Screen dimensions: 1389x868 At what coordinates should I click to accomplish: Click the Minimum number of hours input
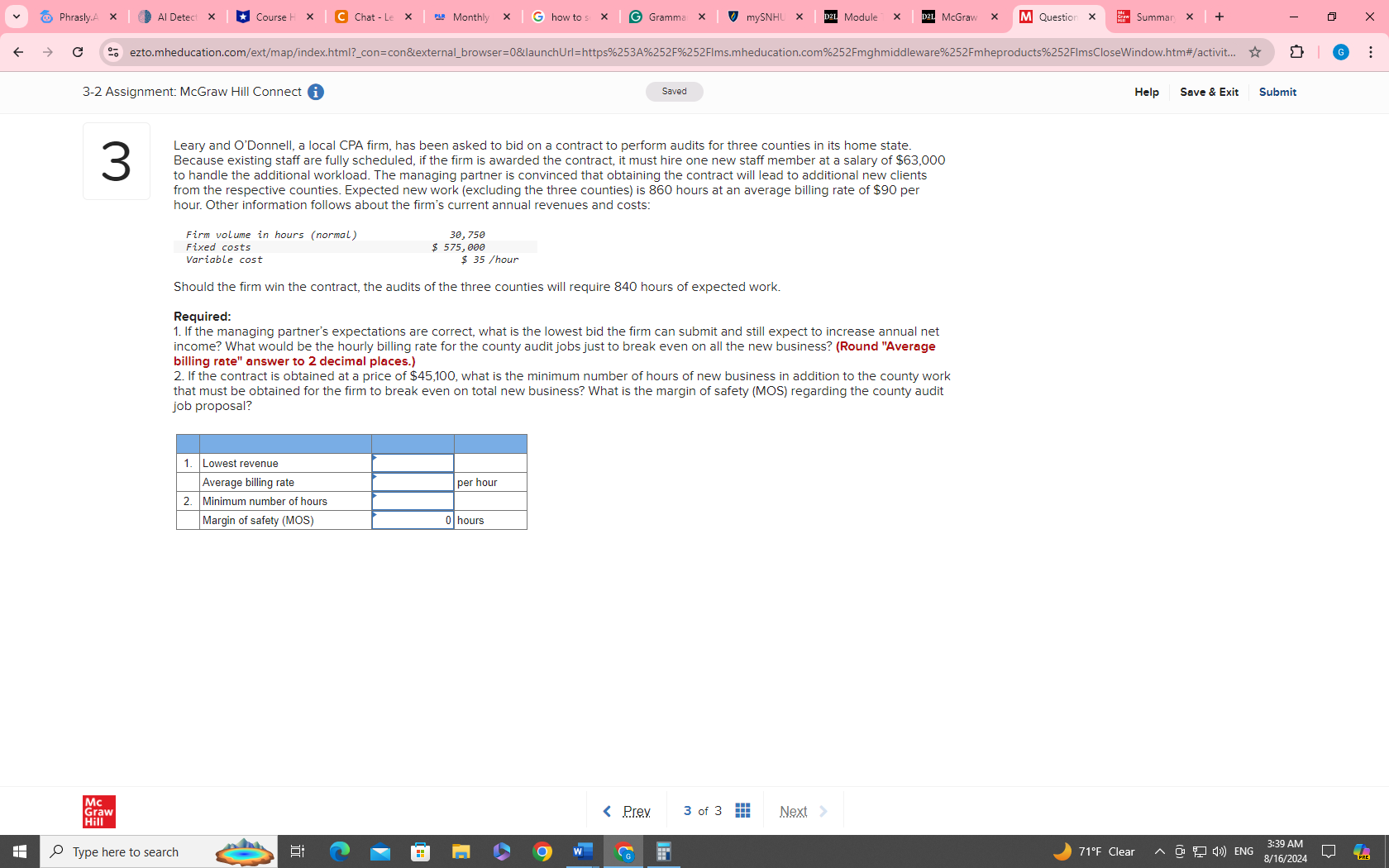[x=413, y=501]
